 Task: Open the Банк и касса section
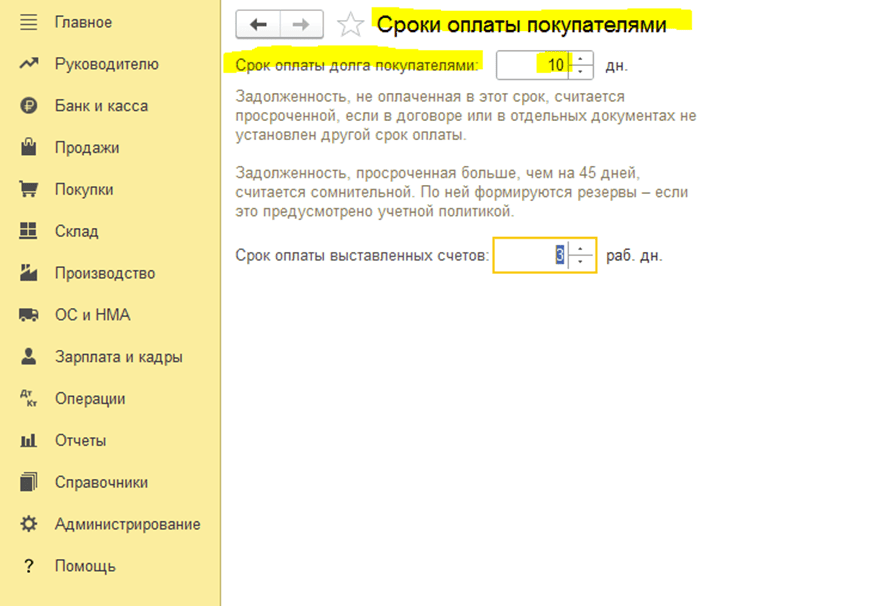click(x=101, y=106)
